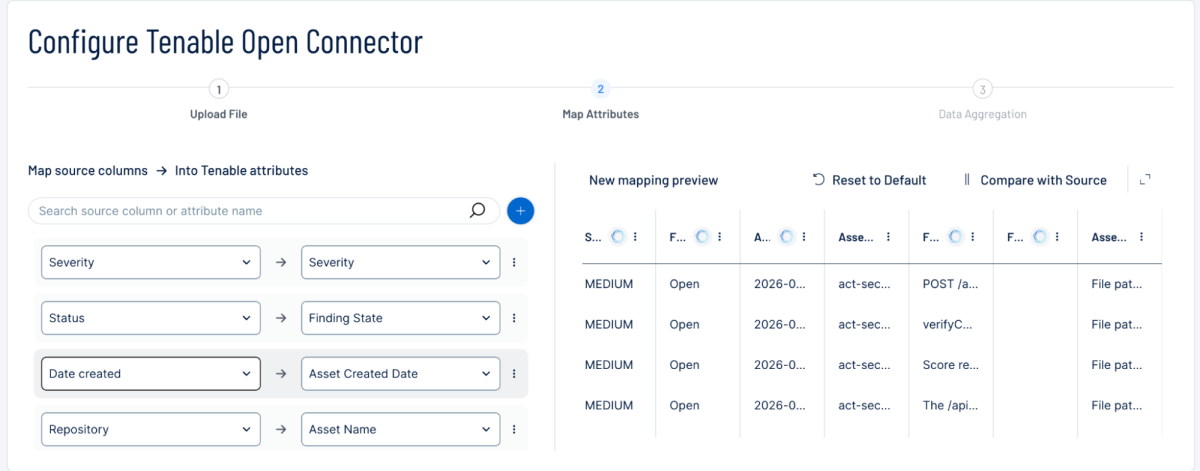Open the Status source column dropdown
Screen dimensions: 1200x471
click(151, 318)
